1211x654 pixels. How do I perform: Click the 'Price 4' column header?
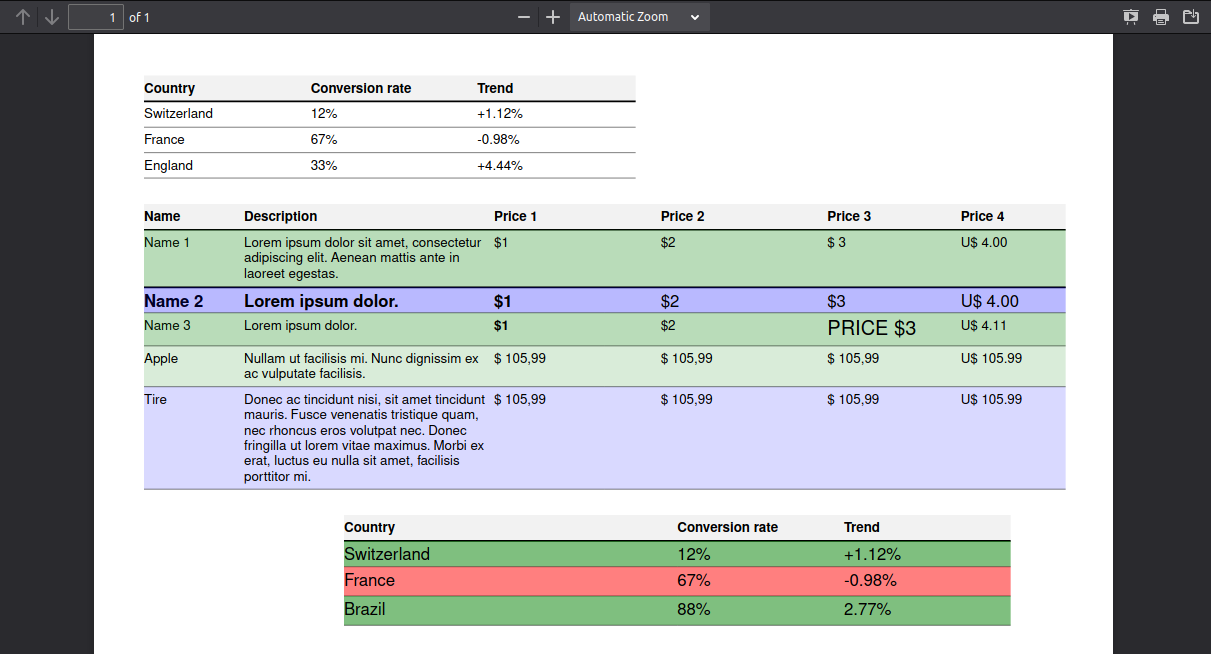pos(983,216)
